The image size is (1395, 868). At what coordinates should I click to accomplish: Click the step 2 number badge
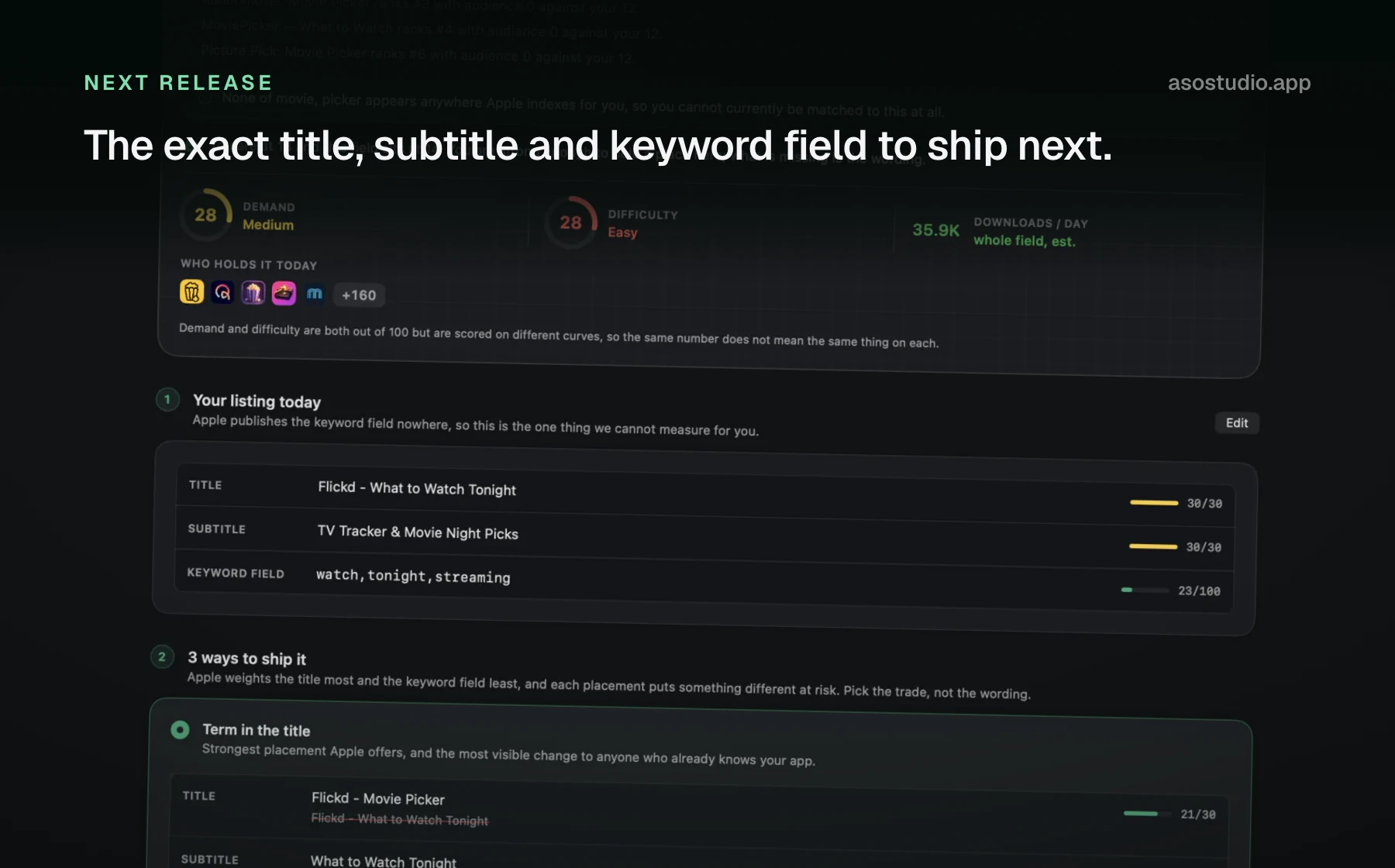click(162, 656)
